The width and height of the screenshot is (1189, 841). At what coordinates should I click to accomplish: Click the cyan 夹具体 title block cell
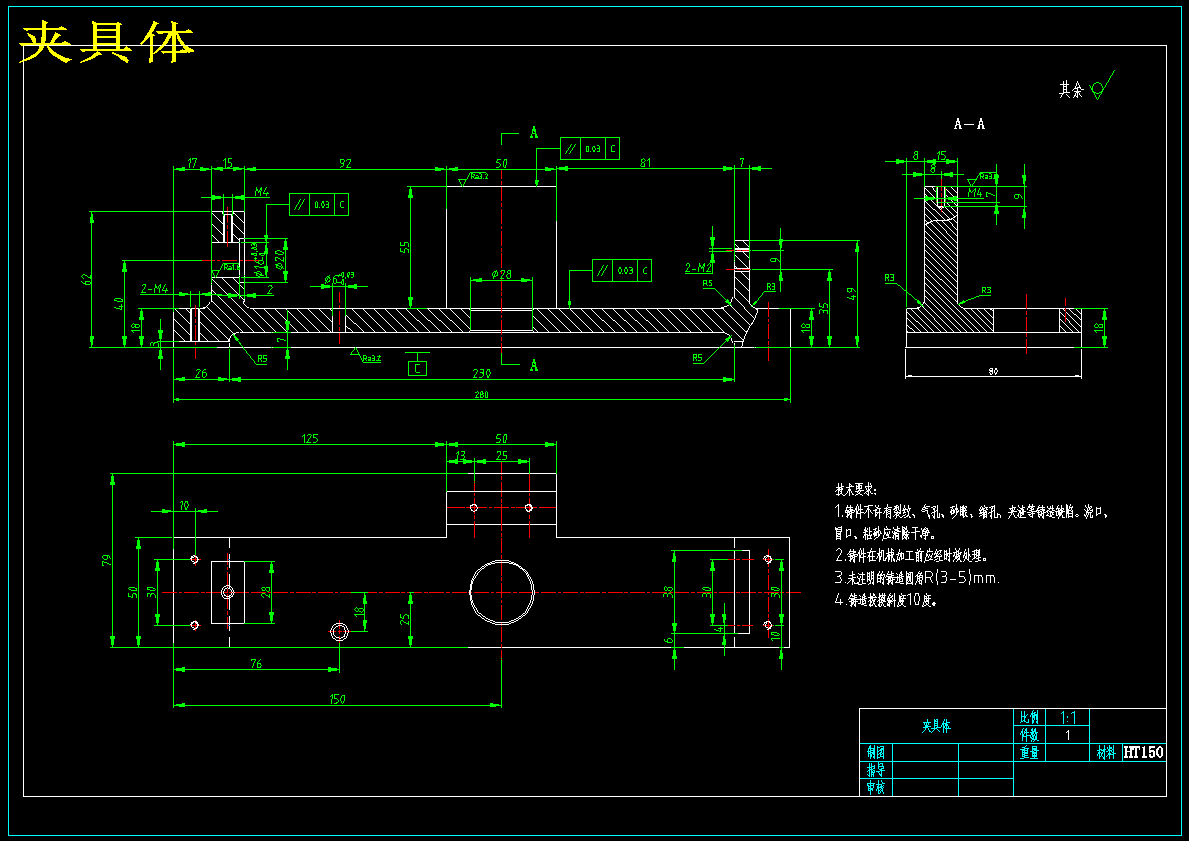(x=936, y=726)
